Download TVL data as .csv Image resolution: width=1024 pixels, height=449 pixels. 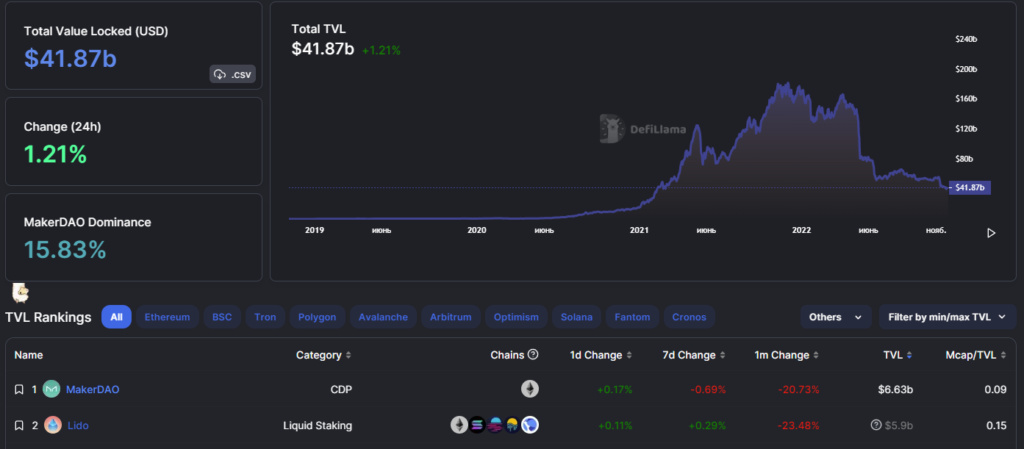tap(232, 74)
